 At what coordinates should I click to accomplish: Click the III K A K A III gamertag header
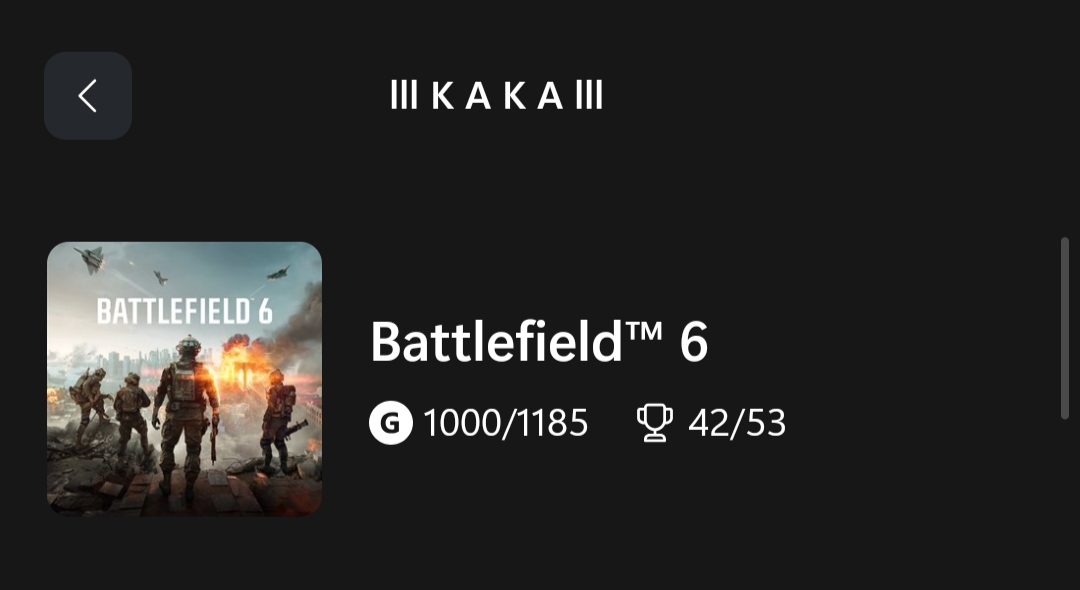496,97
